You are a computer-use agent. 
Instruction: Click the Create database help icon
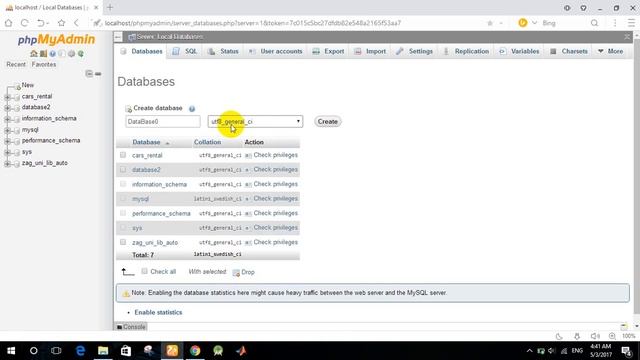192,109
